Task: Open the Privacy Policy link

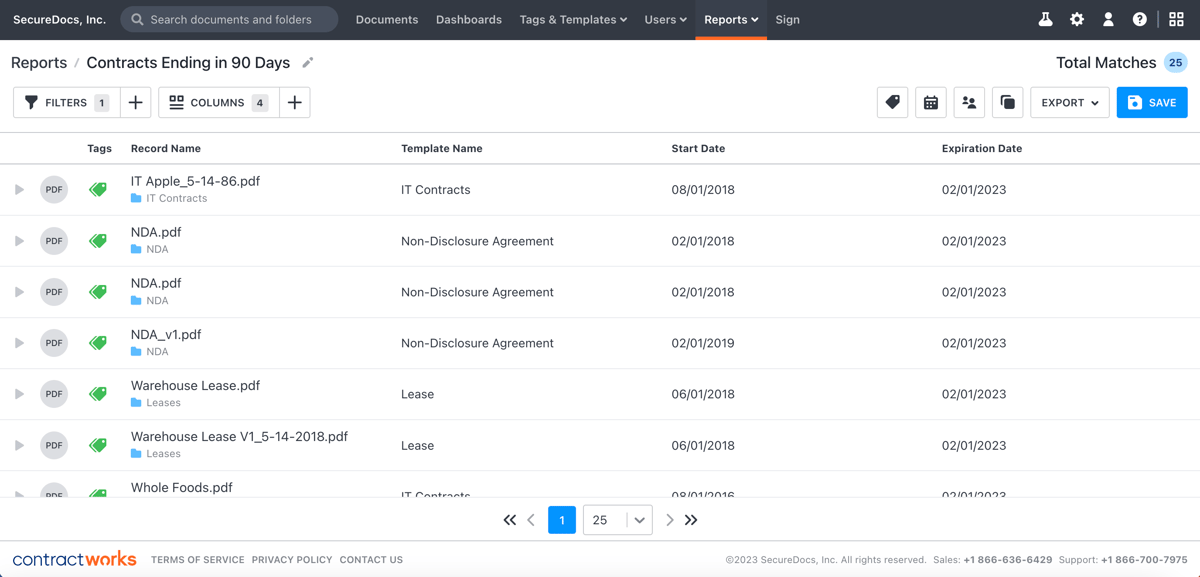Action: point(292,559)
